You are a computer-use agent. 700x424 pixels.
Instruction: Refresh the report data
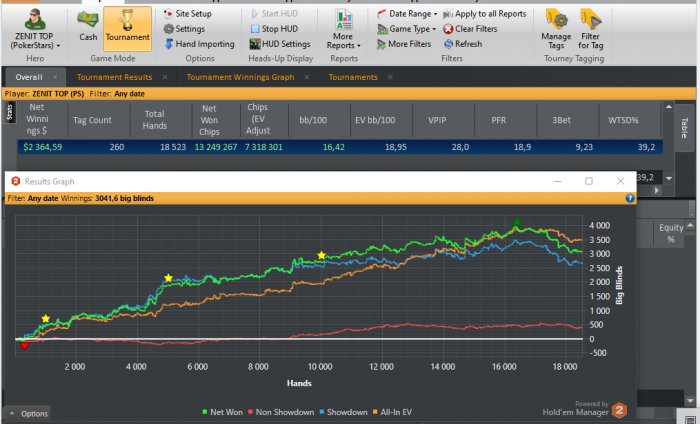(463, 44)
